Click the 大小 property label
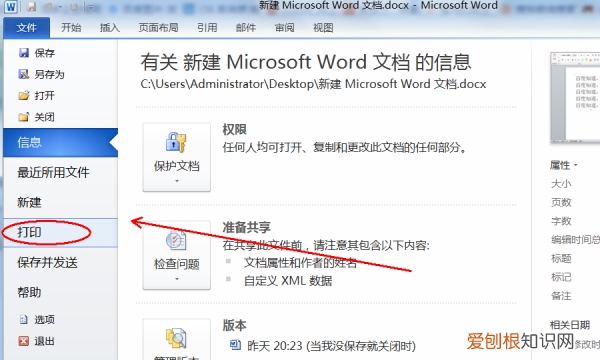Screen dimensions: 600x360 click(x=561, y=184)
